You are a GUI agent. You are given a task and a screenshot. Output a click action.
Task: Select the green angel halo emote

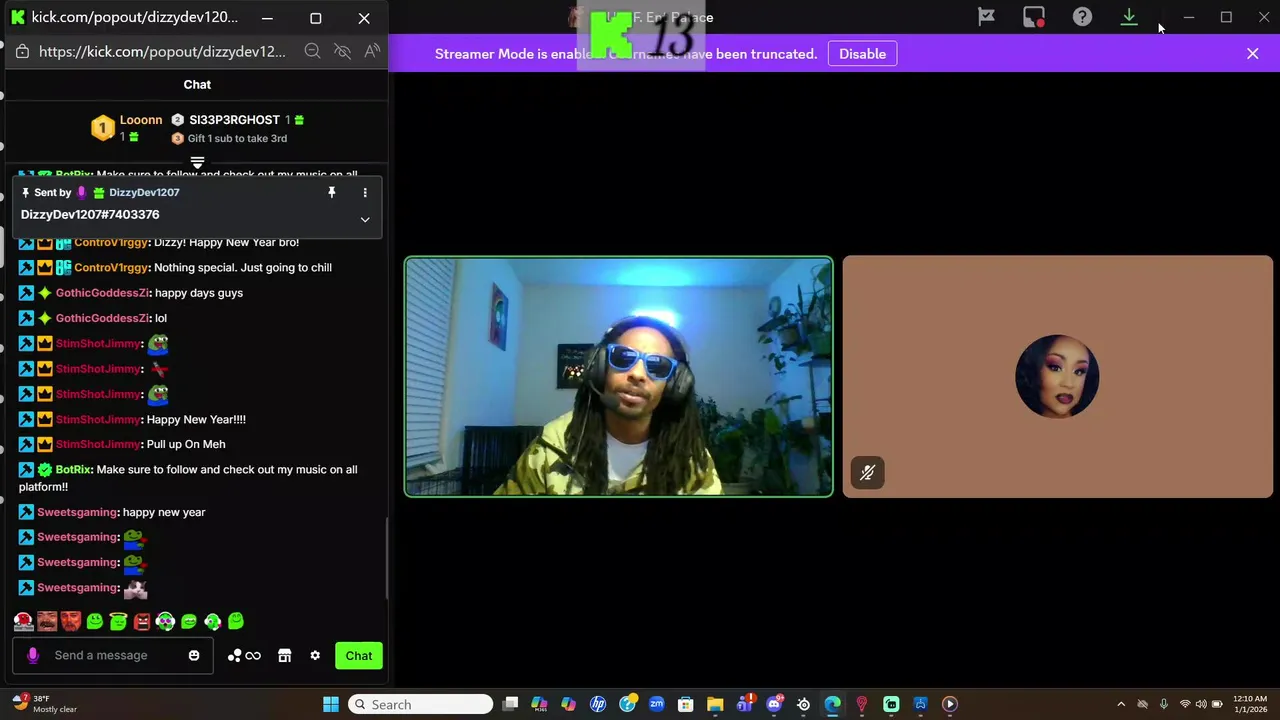118,621
